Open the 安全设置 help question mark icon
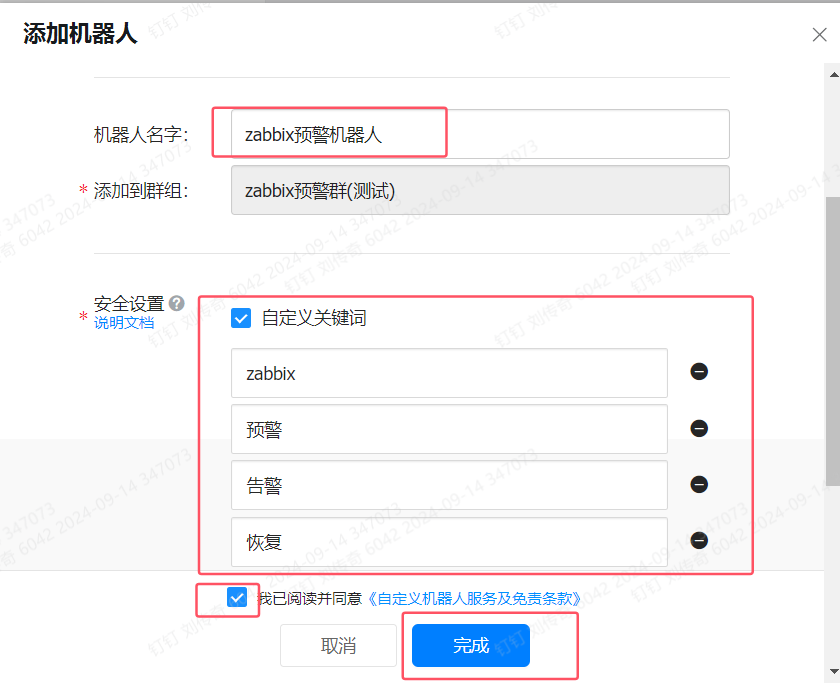Image resolution: width=840 pixels, height=684 pixels. [x=177, y=303]
